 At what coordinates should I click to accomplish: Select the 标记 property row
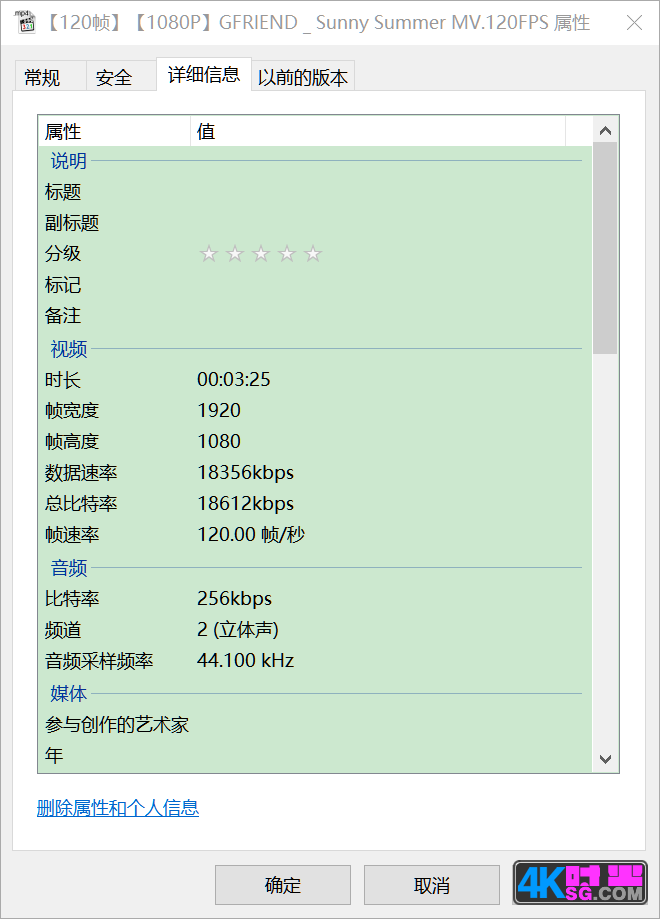315,285
